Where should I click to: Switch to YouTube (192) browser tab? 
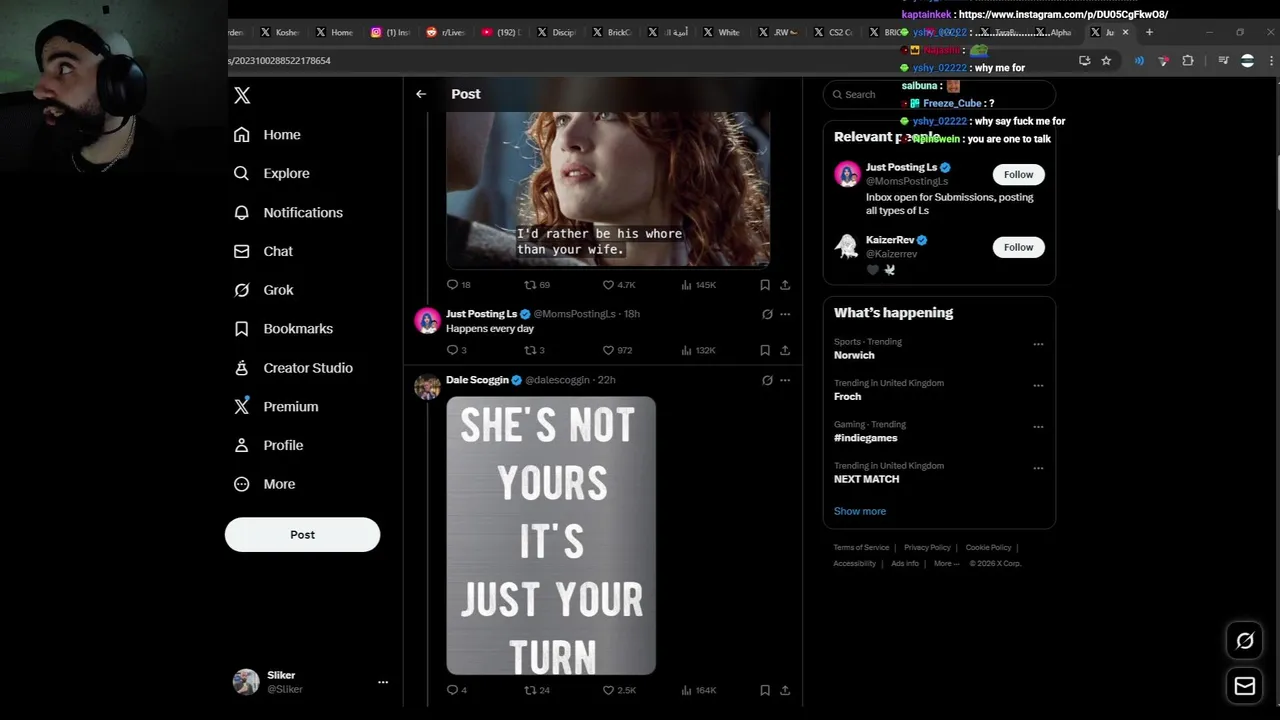coord(501,32)
